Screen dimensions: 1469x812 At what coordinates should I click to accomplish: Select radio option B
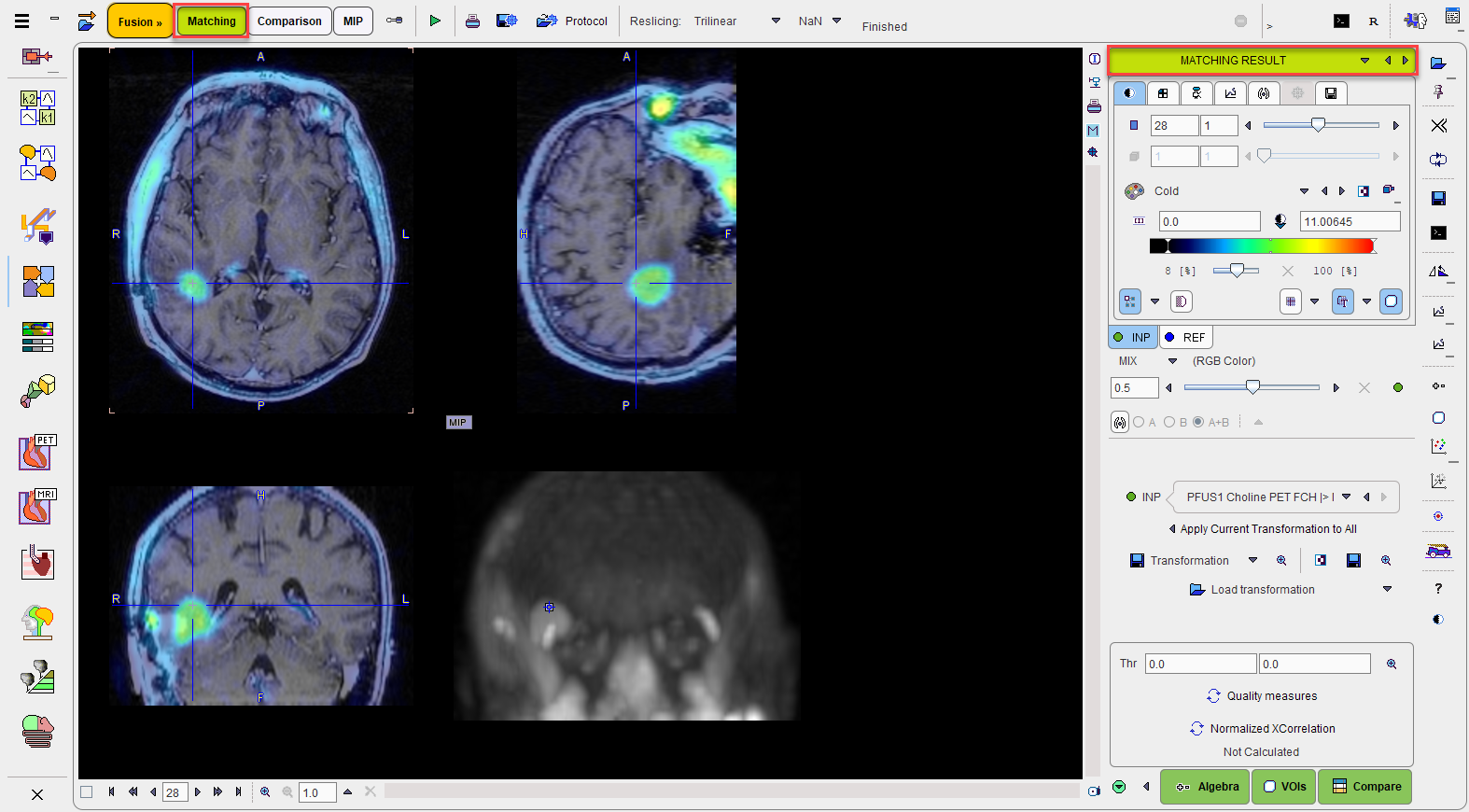coord(1169,422)
